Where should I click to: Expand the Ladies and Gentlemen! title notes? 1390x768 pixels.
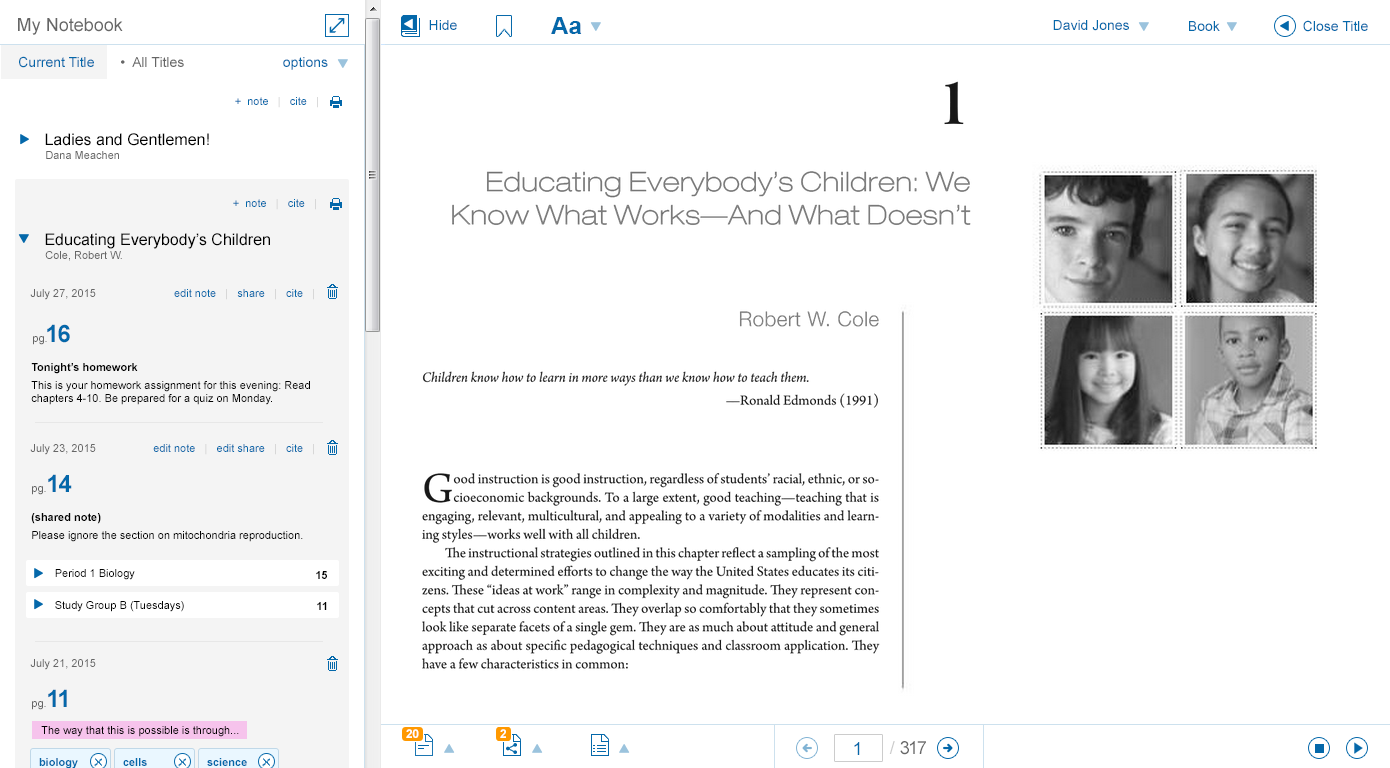click(x=25, y=139)
